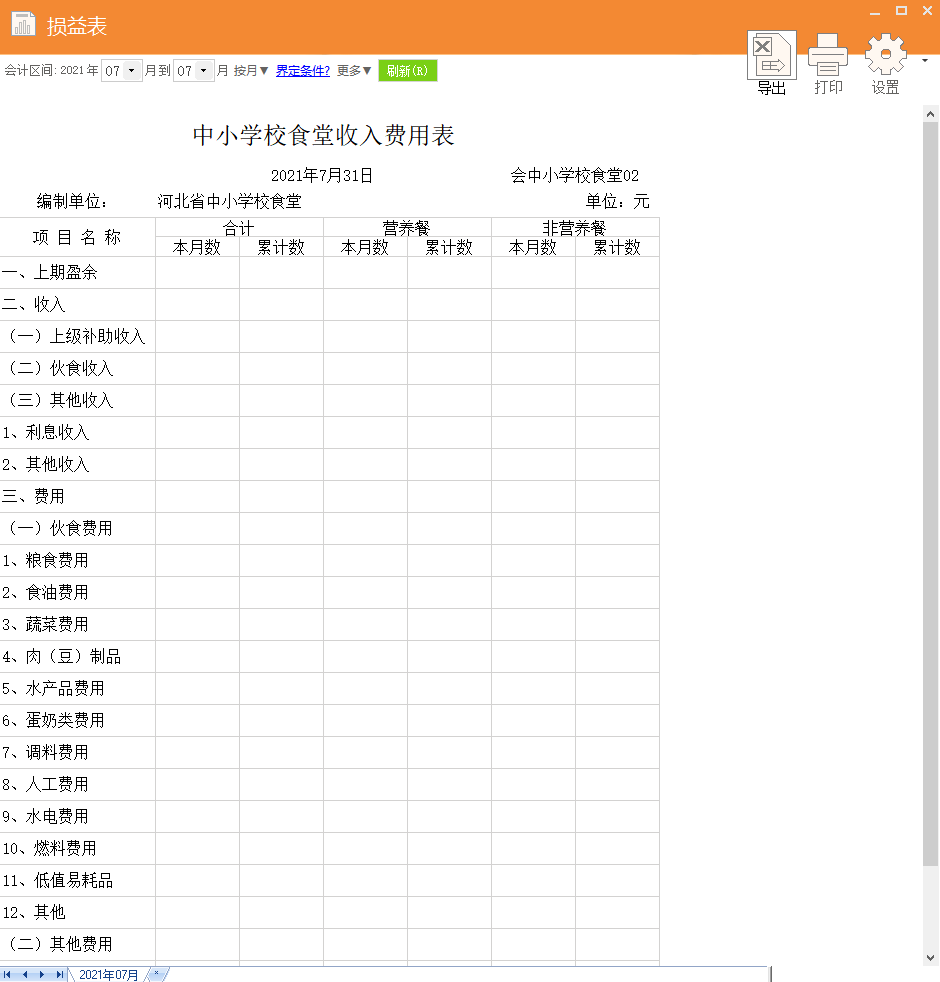Open the 界定条件 criteria link
The image size is (940, 982).
pyautogui.click(x=302, y=70)
